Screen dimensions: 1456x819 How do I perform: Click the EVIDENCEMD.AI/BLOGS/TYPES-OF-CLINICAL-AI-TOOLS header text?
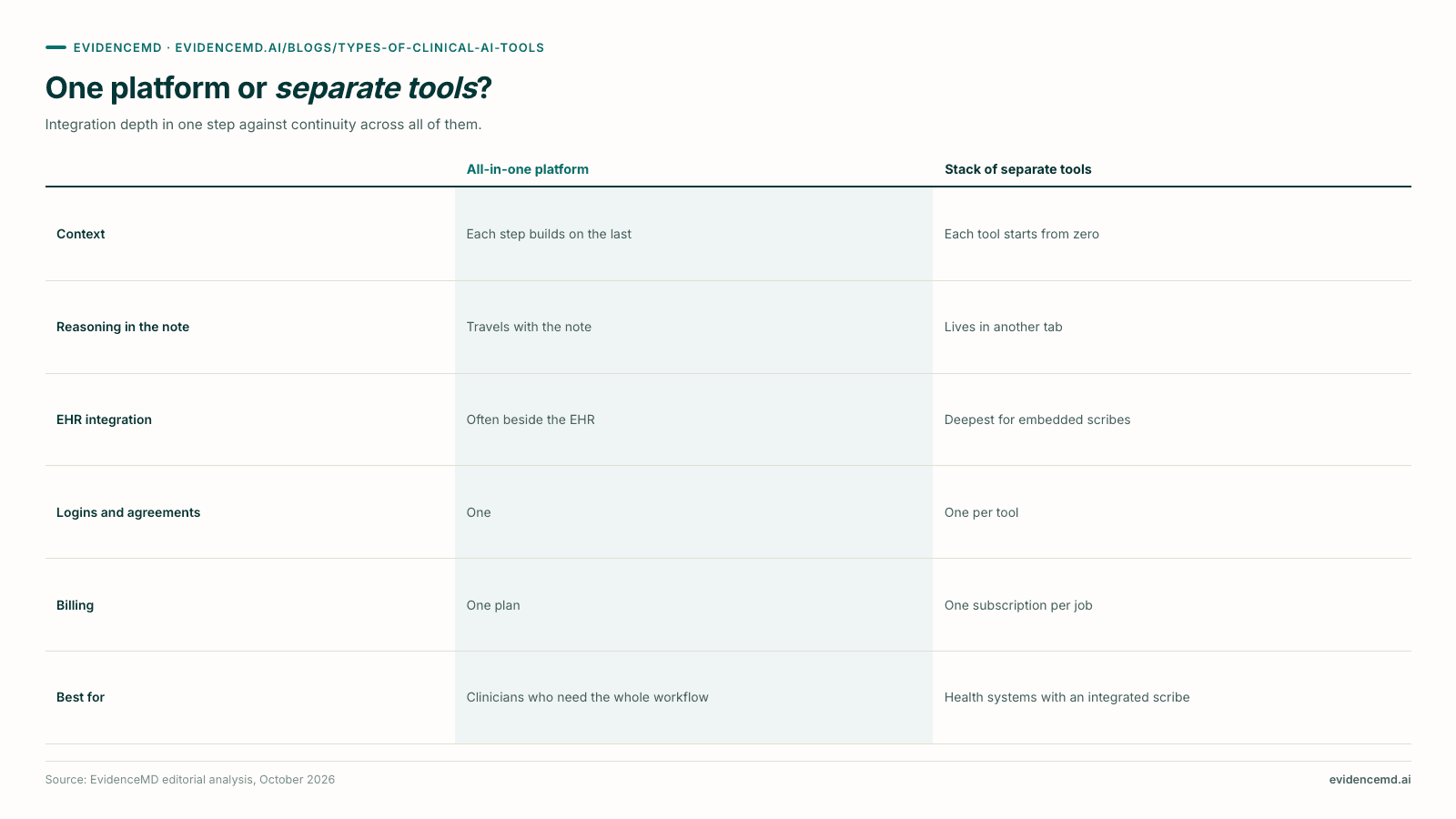click(x=359, y=47)
